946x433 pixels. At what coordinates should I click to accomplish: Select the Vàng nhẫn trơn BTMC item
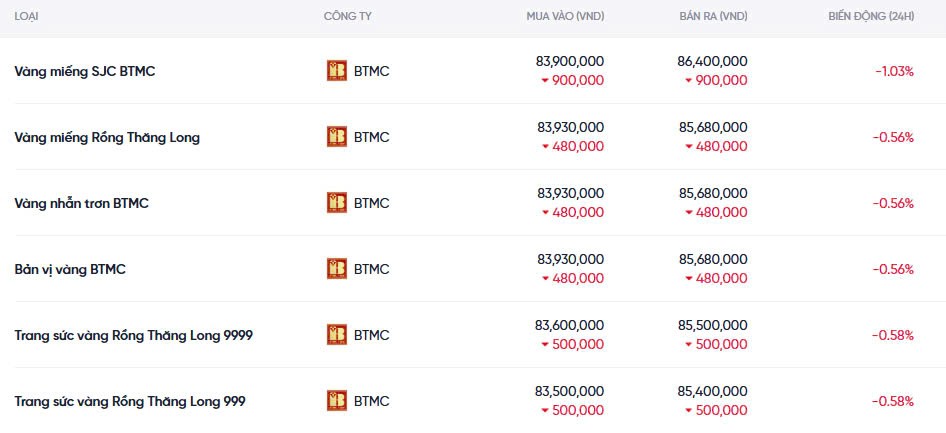pos(81,203)
